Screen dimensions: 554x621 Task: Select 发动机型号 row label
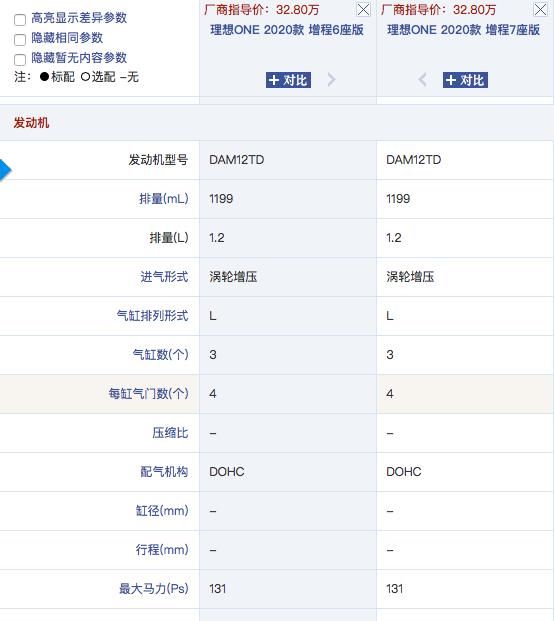click(158, 160)
